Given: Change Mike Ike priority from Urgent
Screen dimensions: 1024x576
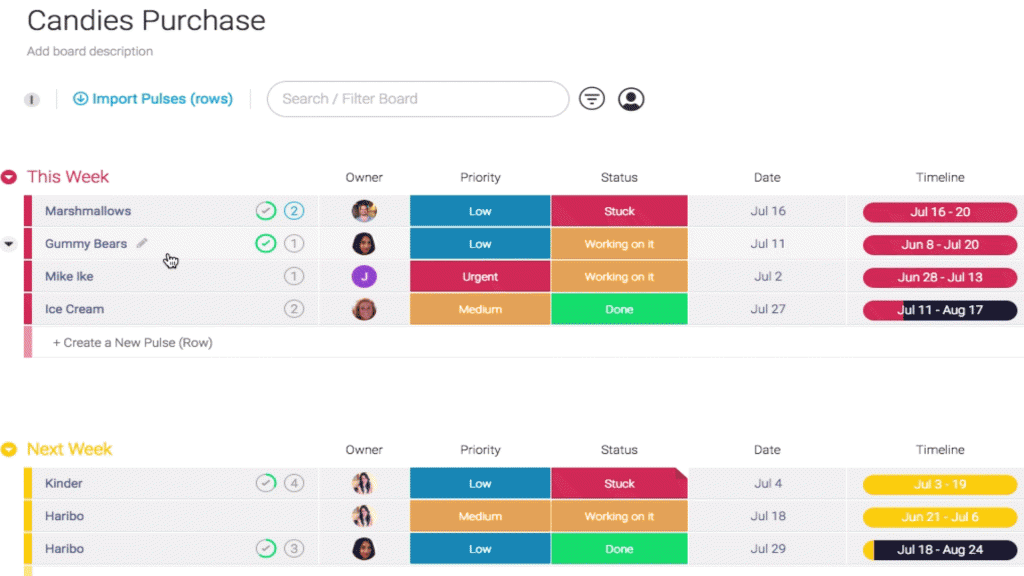Looking at the screenshot, I should (x=480, y=276).
